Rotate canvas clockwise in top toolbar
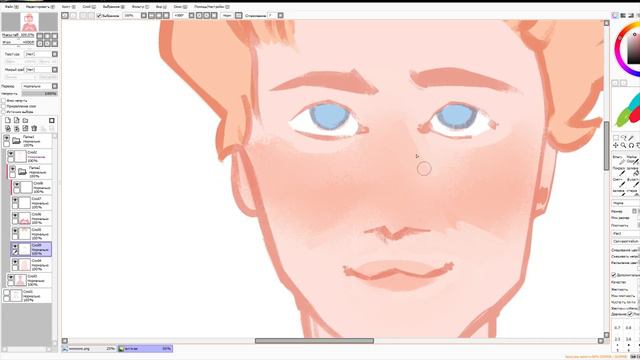The height and width of the screenshot is (360, 640). (x=207, y=16)
